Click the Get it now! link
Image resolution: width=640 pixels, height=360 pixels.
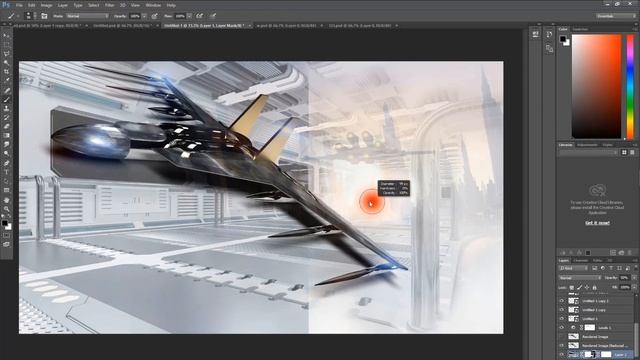[x=598, y=223]
